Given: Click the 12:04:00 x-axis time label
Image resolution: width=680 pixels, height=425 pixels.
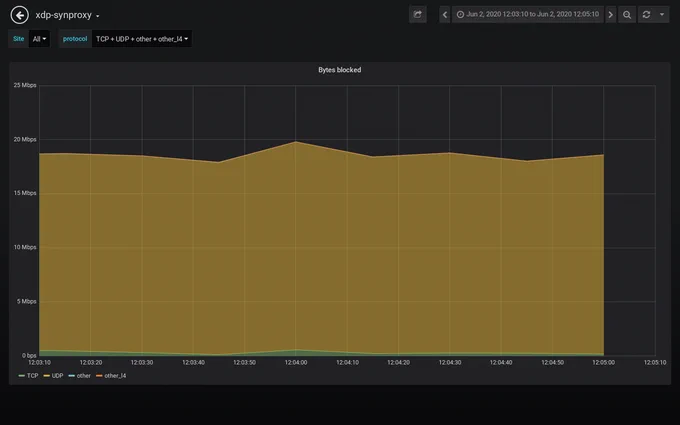Looking at the screenshot, I should pyautogui.click(x=296, y=363).
